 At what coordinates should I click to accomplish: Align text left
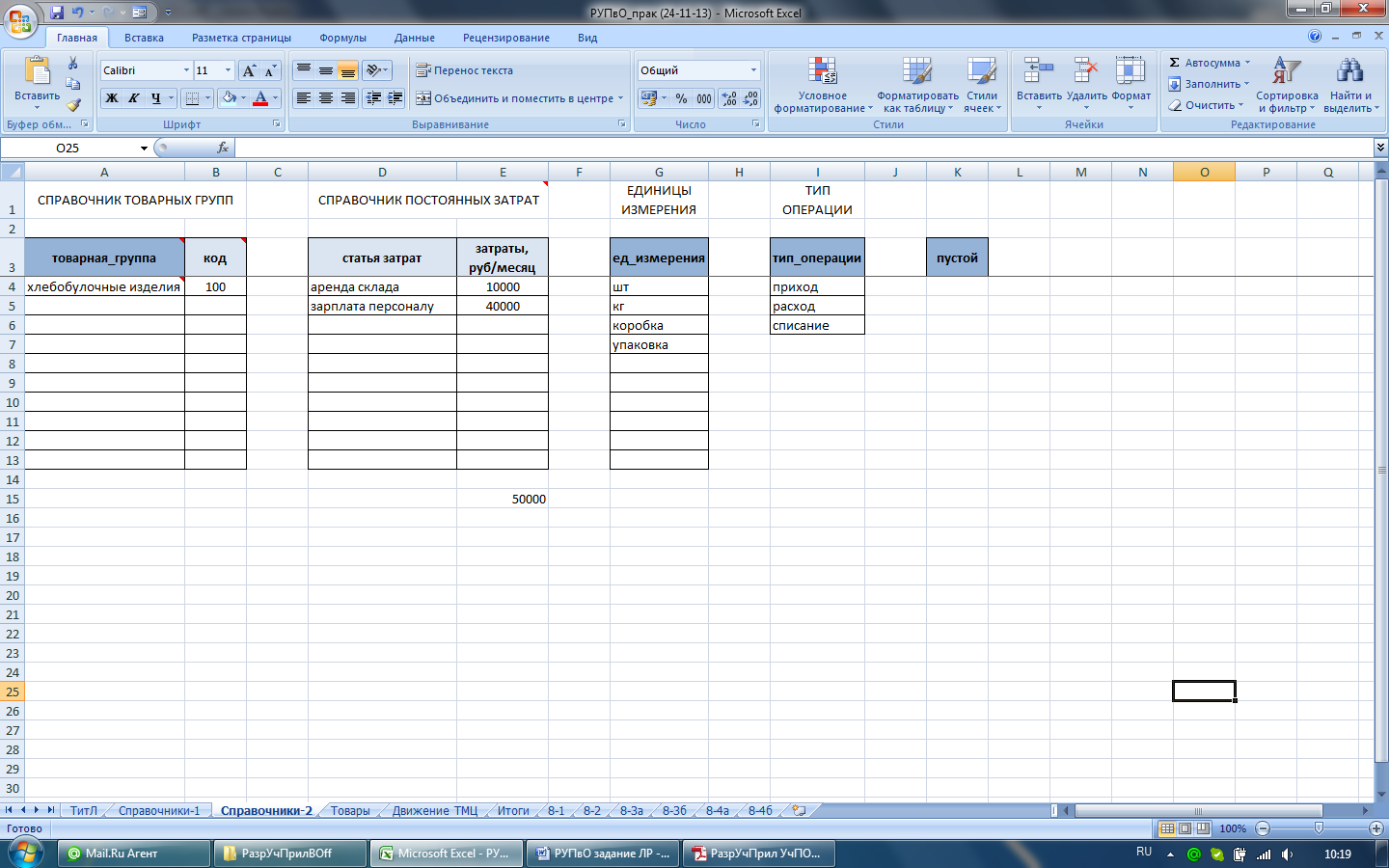pos(304,98)
